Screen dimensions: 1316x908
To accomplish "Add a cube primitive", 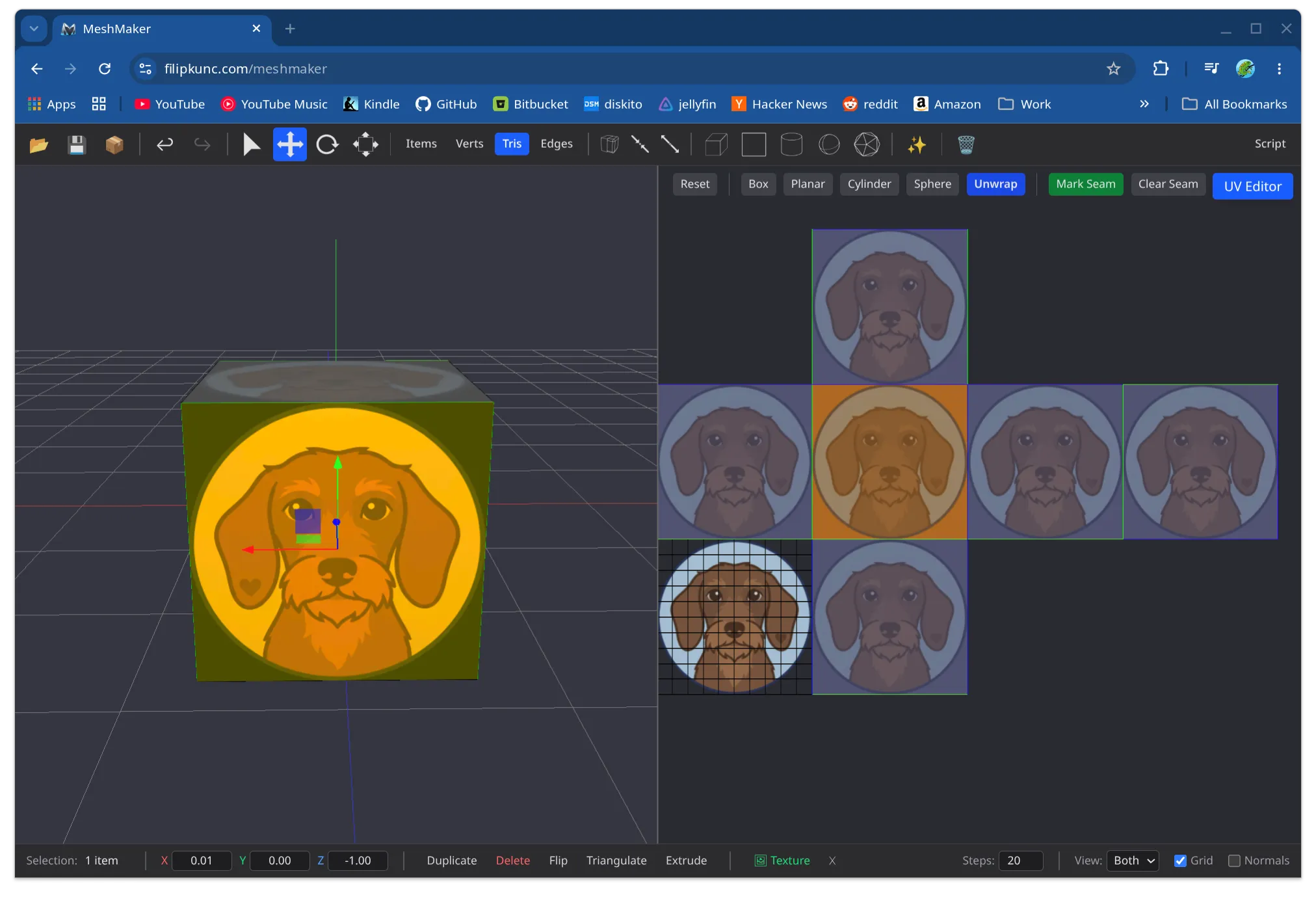I will click(x=716, y=144).
